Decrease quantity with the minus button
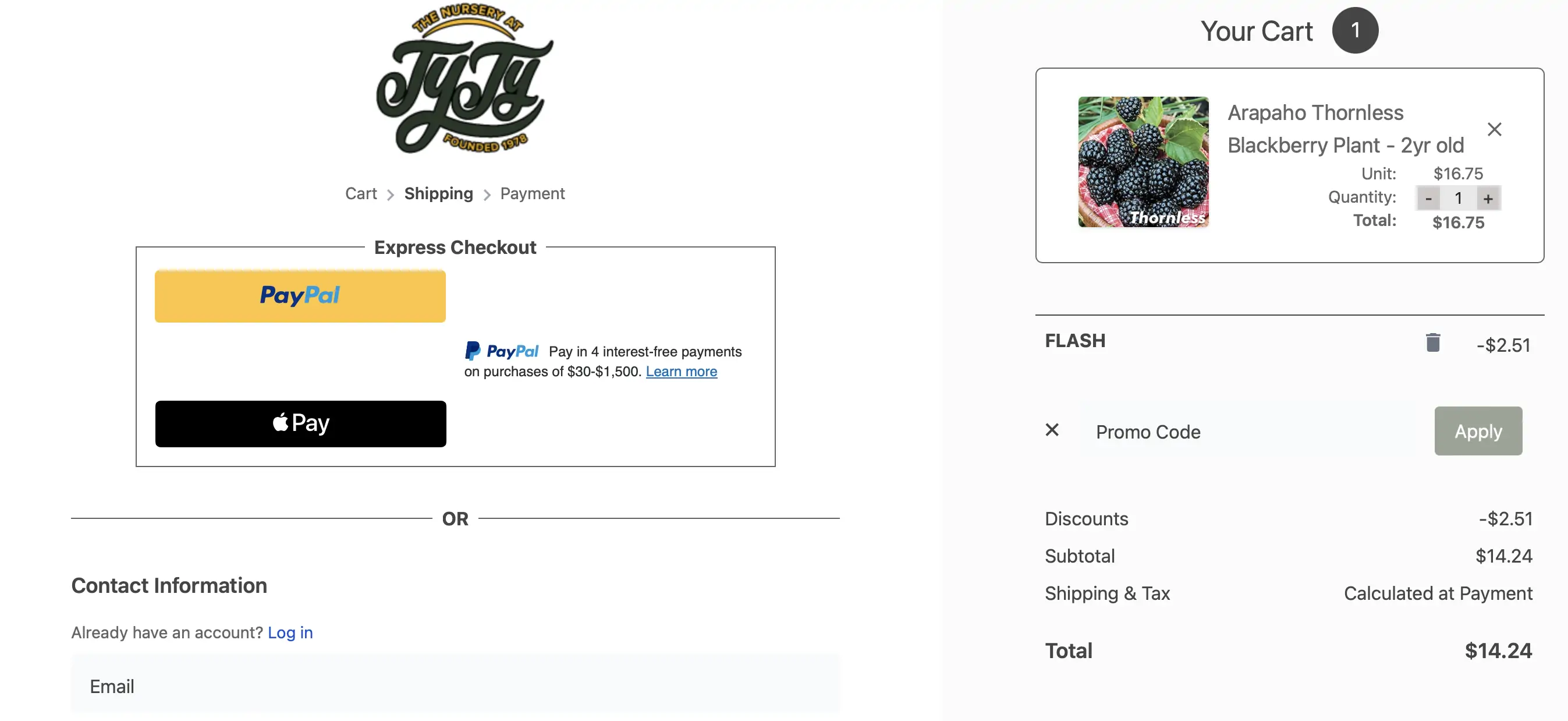 tap(1428, 199)
